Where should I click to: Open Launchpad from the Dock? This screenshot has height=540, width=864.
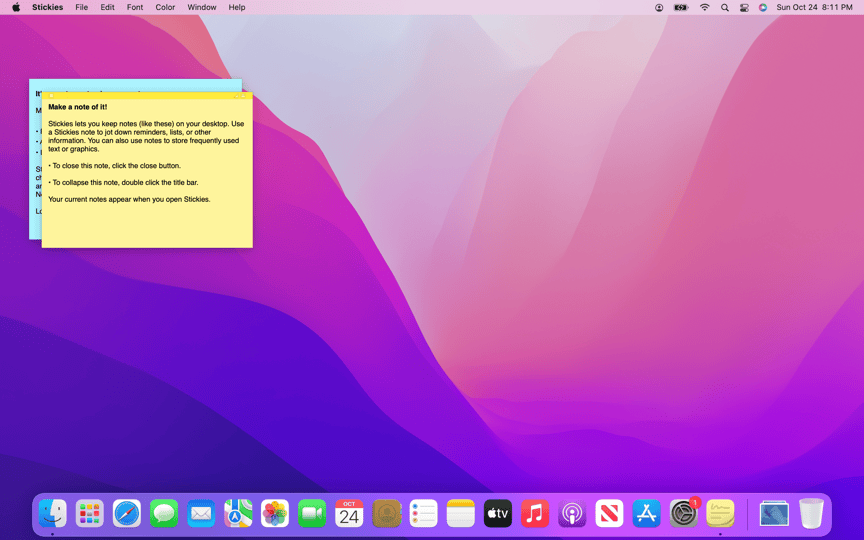pos(90,514)
